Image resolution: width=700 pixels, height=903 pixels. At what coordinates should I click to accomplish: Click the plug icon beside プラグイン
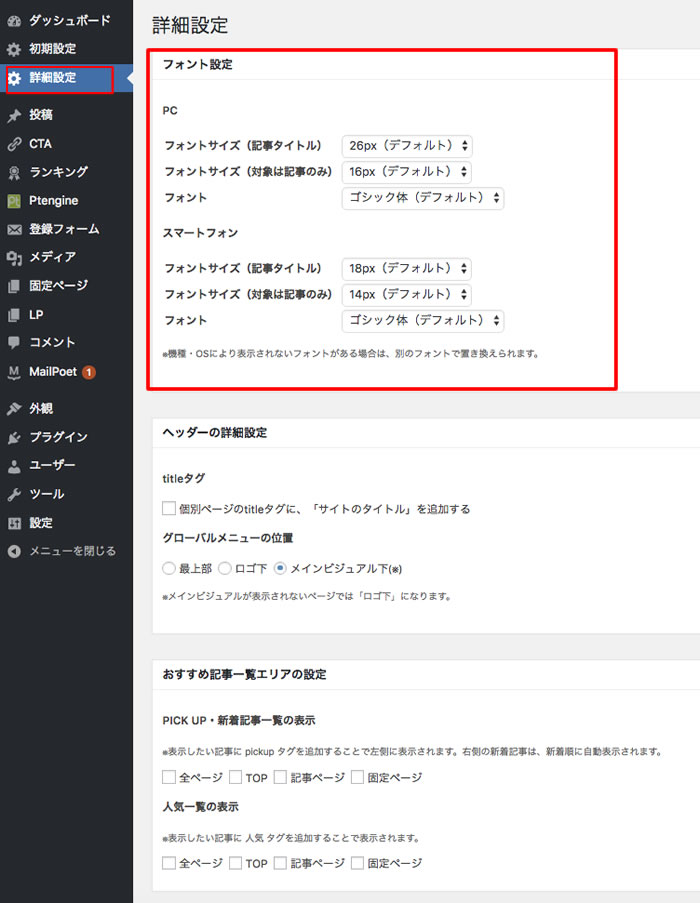coord(13,437)
